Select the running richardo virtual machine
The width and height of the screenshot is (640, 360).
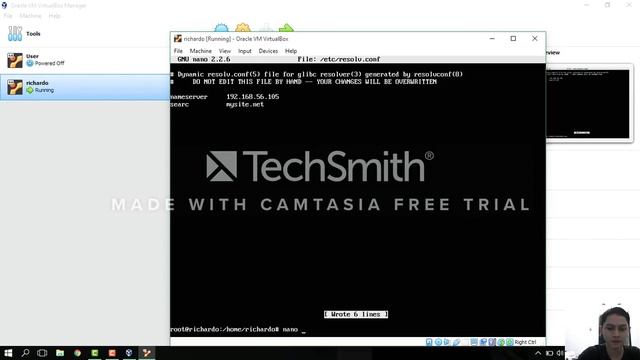point(85,87)
